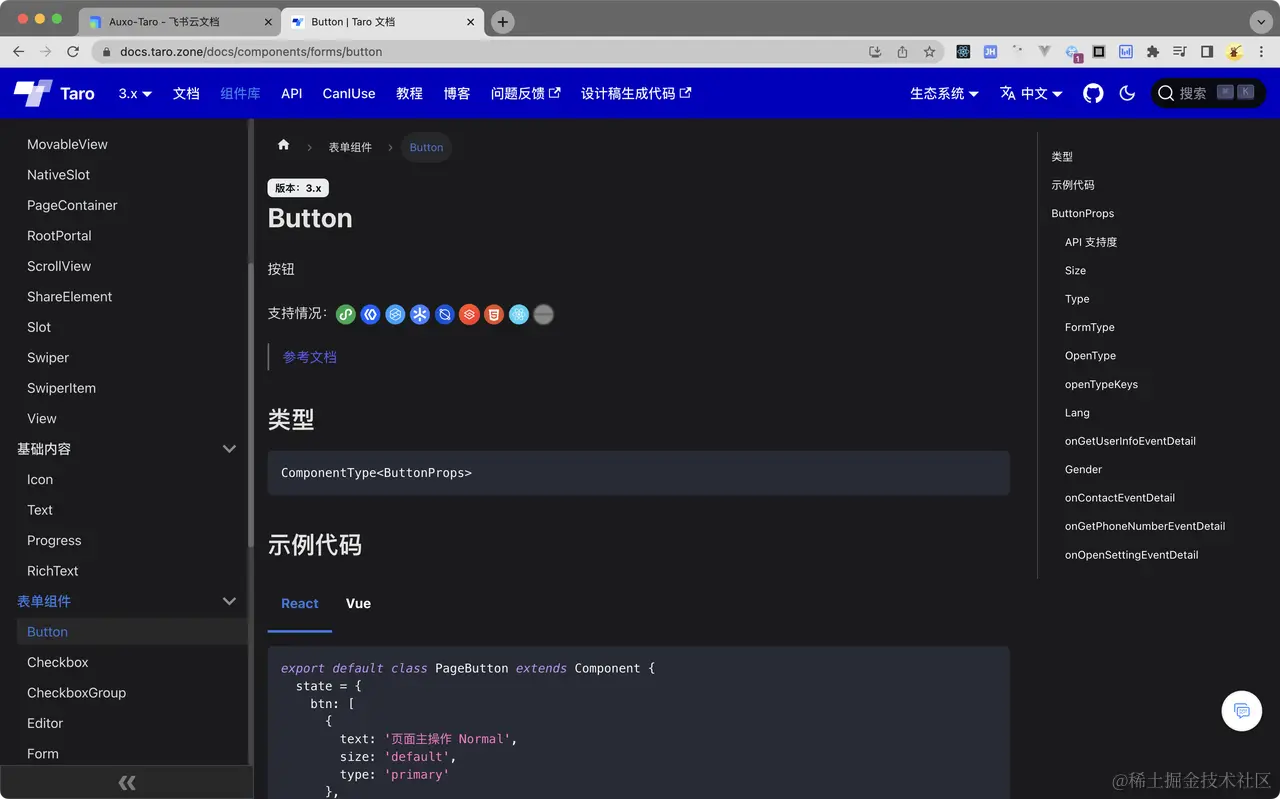1280x799 pixels.
Task: Open the 生态系统 dropdown menu
Action: point(943,93)
